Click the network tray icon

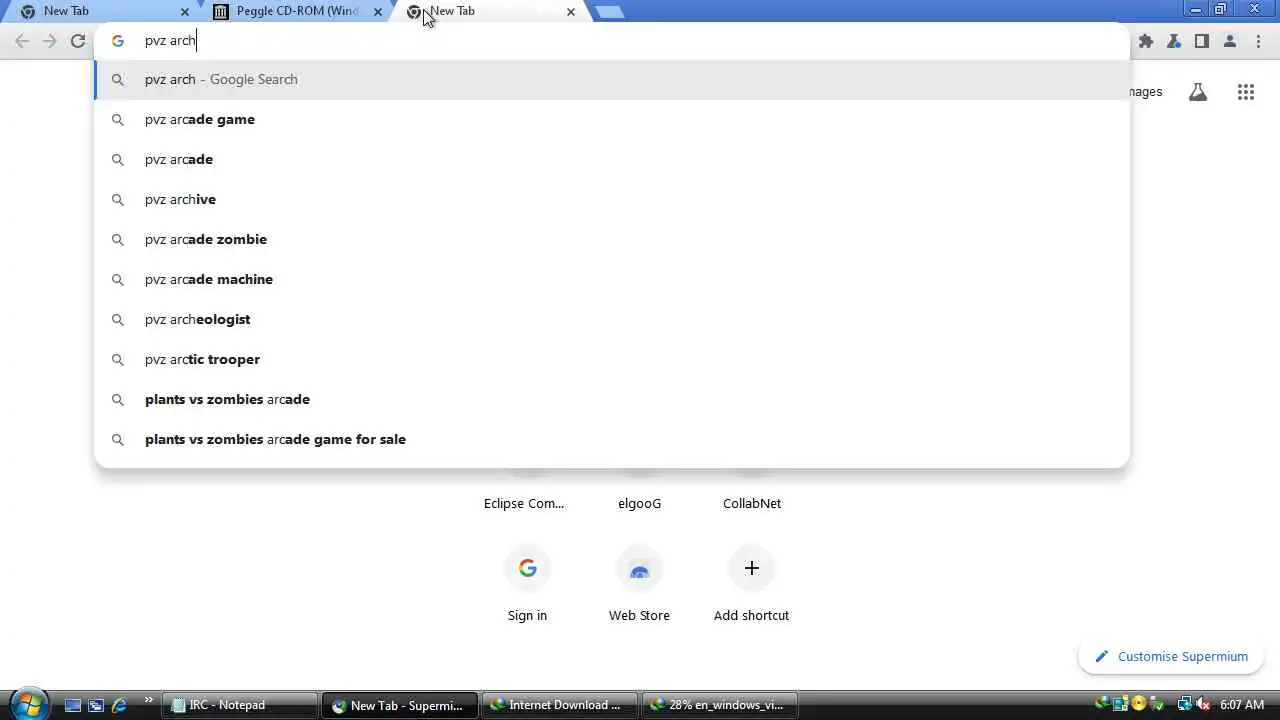[1184, 705]
